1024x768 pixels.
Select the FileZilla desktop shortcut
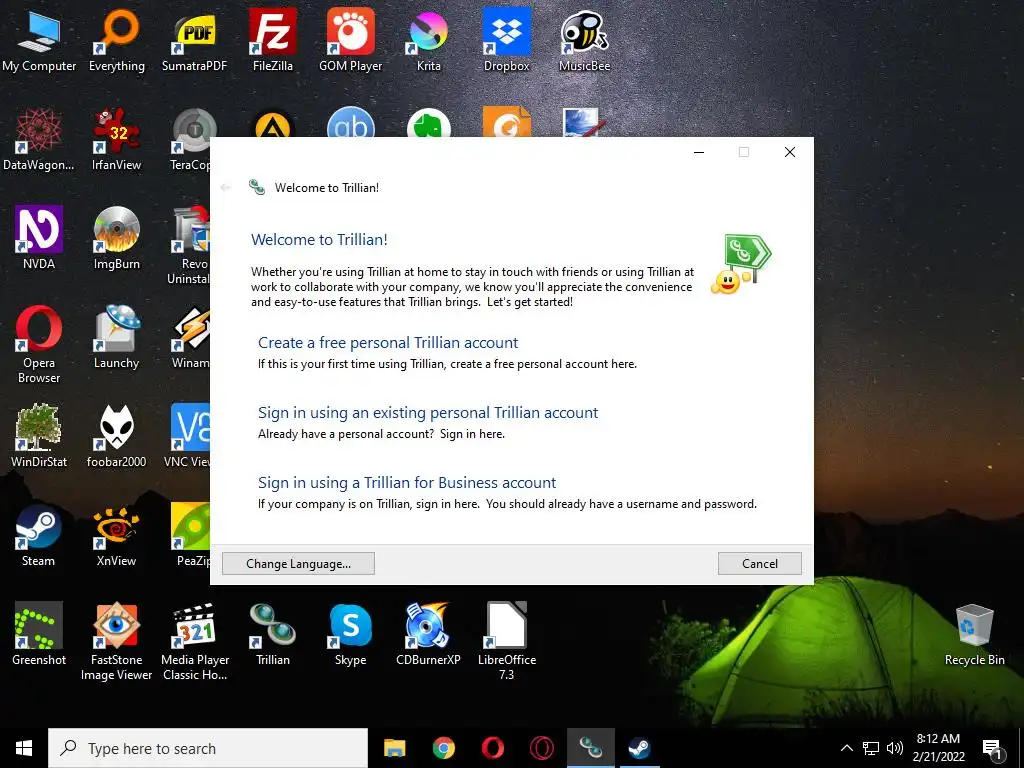[x=272, y=40]
